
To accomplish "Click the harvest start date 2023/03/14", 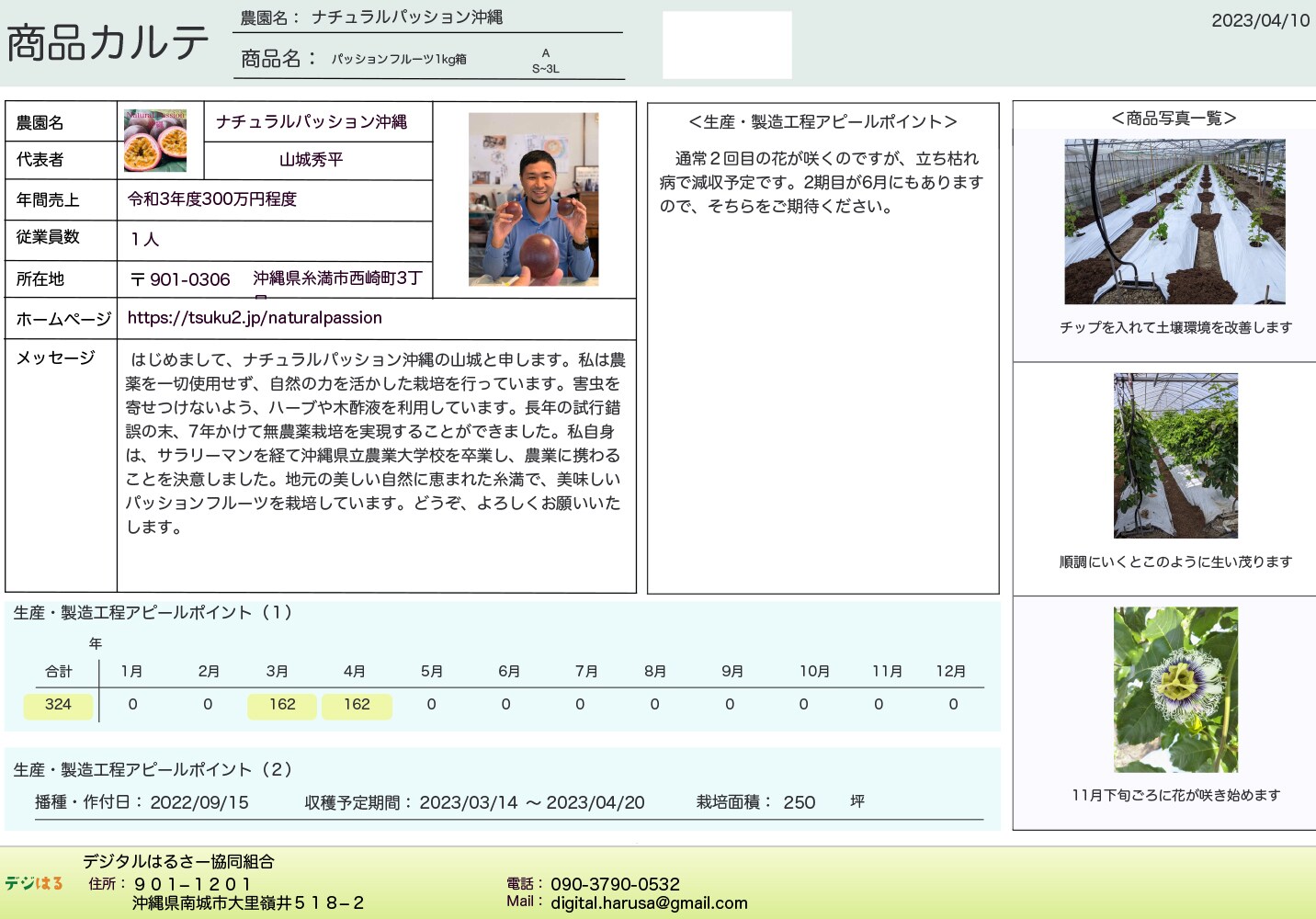I will [469, 802].
